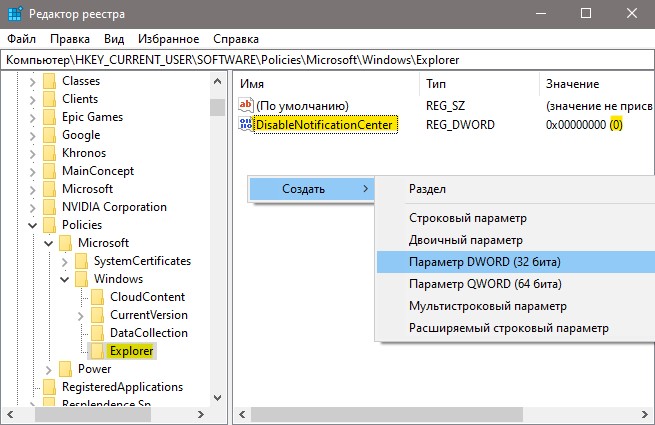Viewport: 655px width, 425px height.
Task: Click the RegisteredApplications folder icon
Action: (50, 387)
